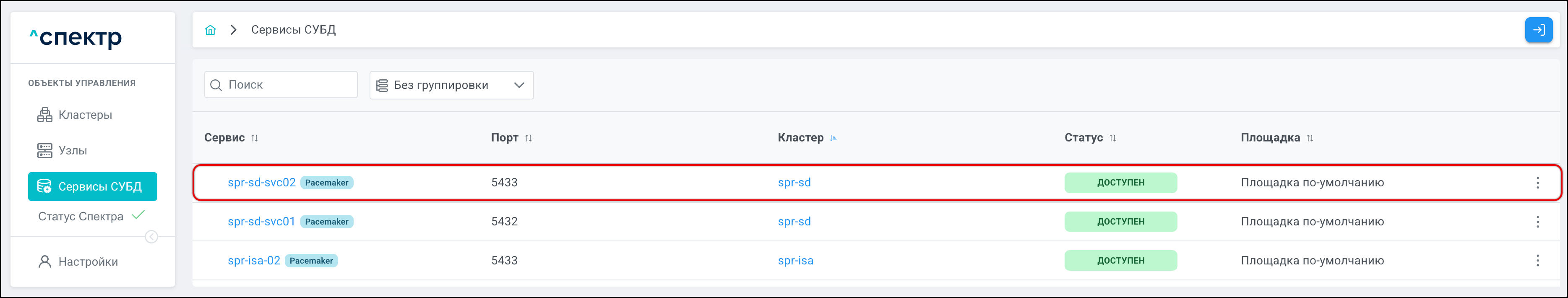1568x298 pixels.
Task: Open the Кластеры menu item
Action: coord(85,115)
